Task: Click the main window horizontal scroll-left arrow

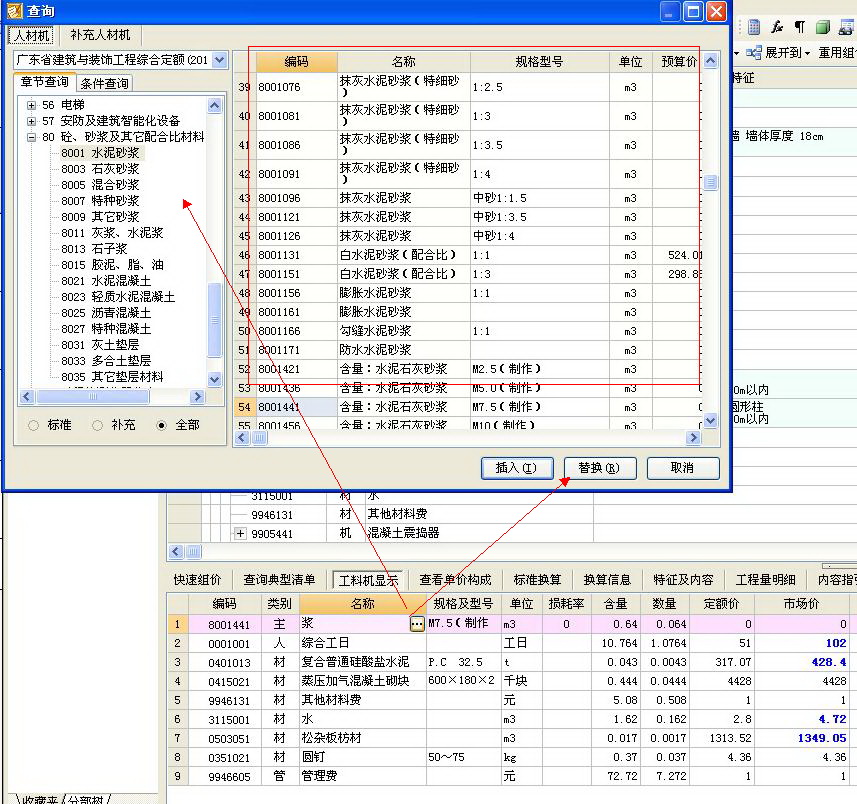Action: pyautogui.click(x=176, y=552)
